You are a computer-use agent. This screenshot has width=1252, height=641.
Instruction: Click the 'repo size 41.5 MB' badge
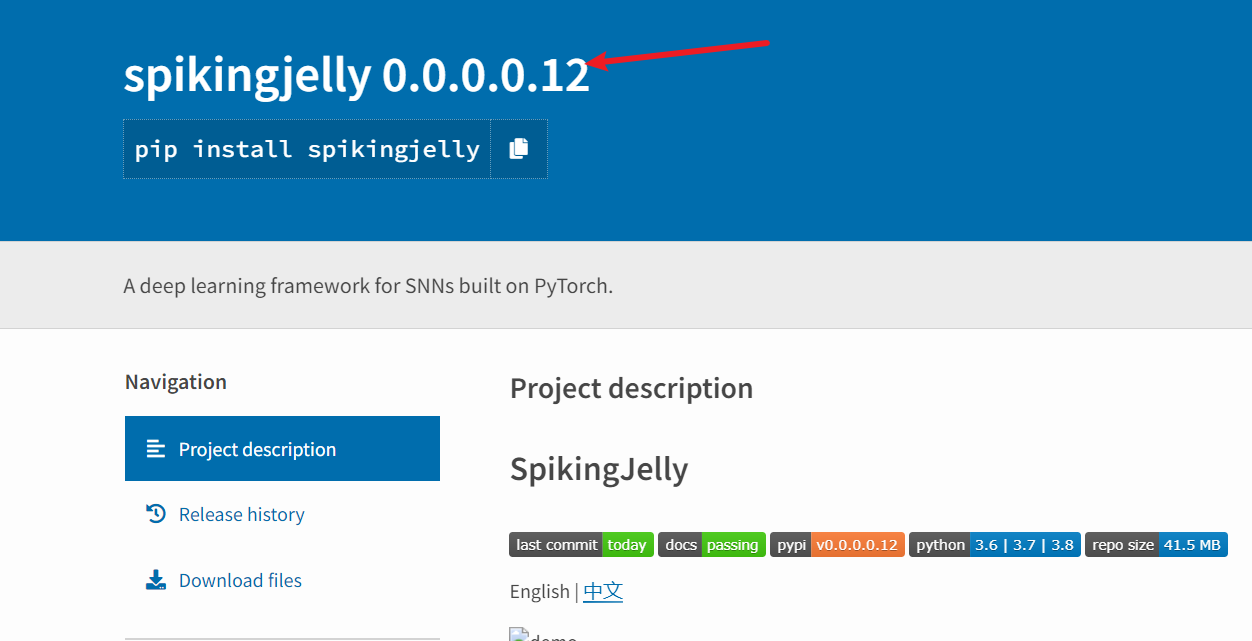(1156, 544)
